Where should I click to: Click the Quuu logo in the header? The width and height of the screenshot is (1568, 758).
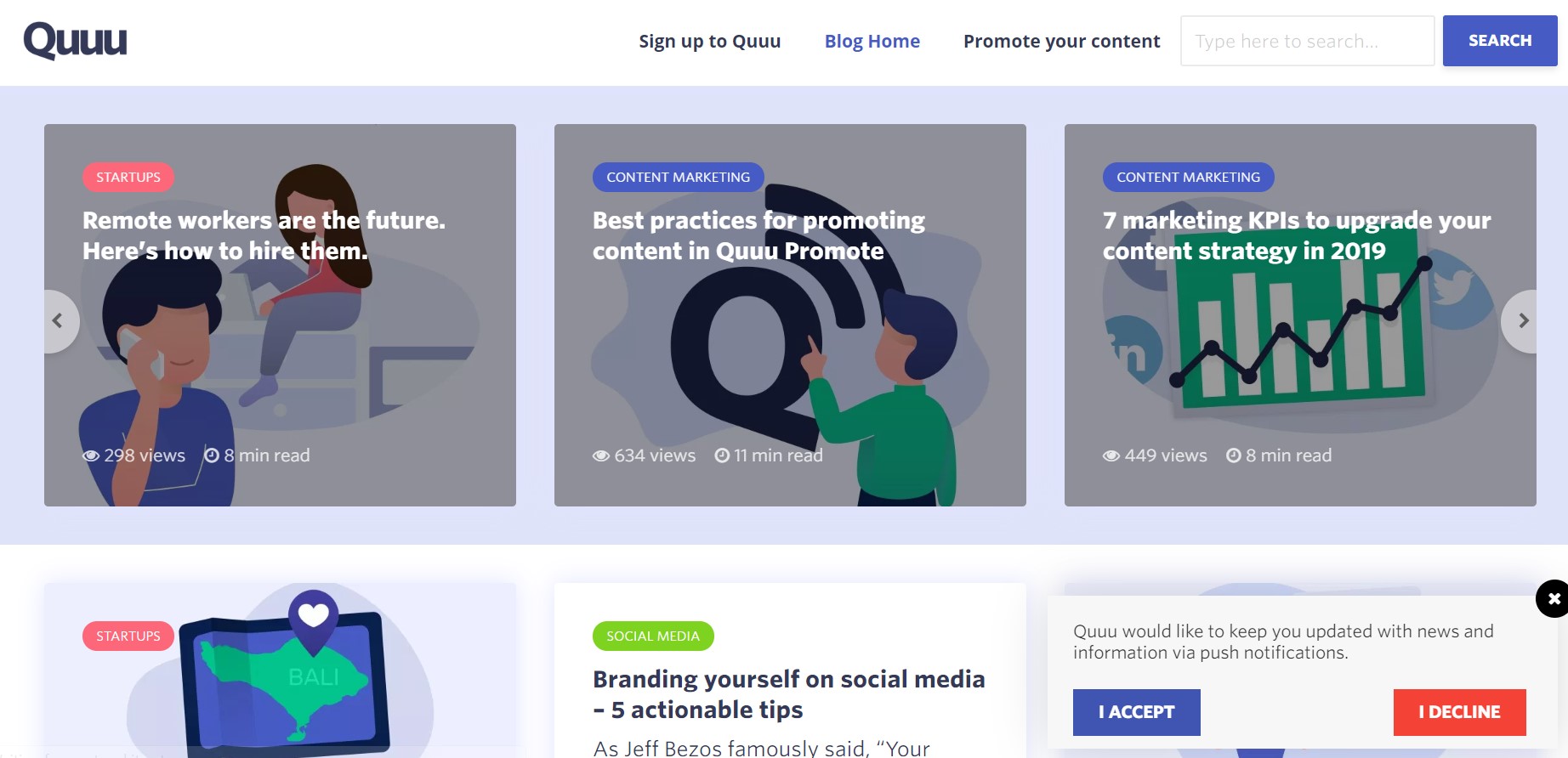pos(75,39)
